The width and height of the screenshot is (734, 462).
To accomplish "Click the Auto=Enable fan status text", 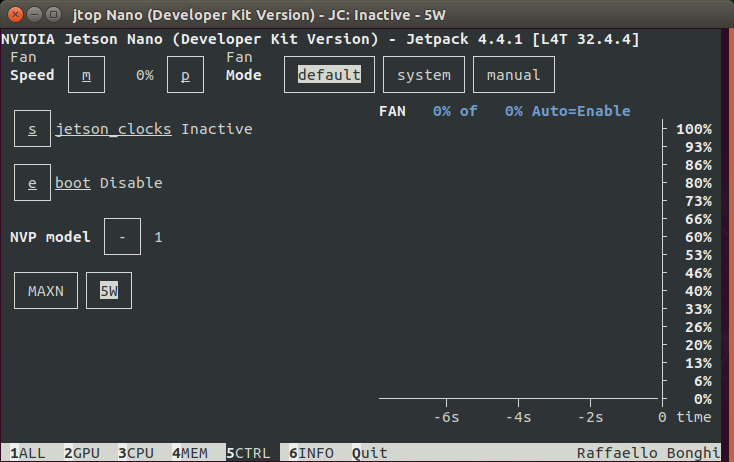I will tap(581, 111).
